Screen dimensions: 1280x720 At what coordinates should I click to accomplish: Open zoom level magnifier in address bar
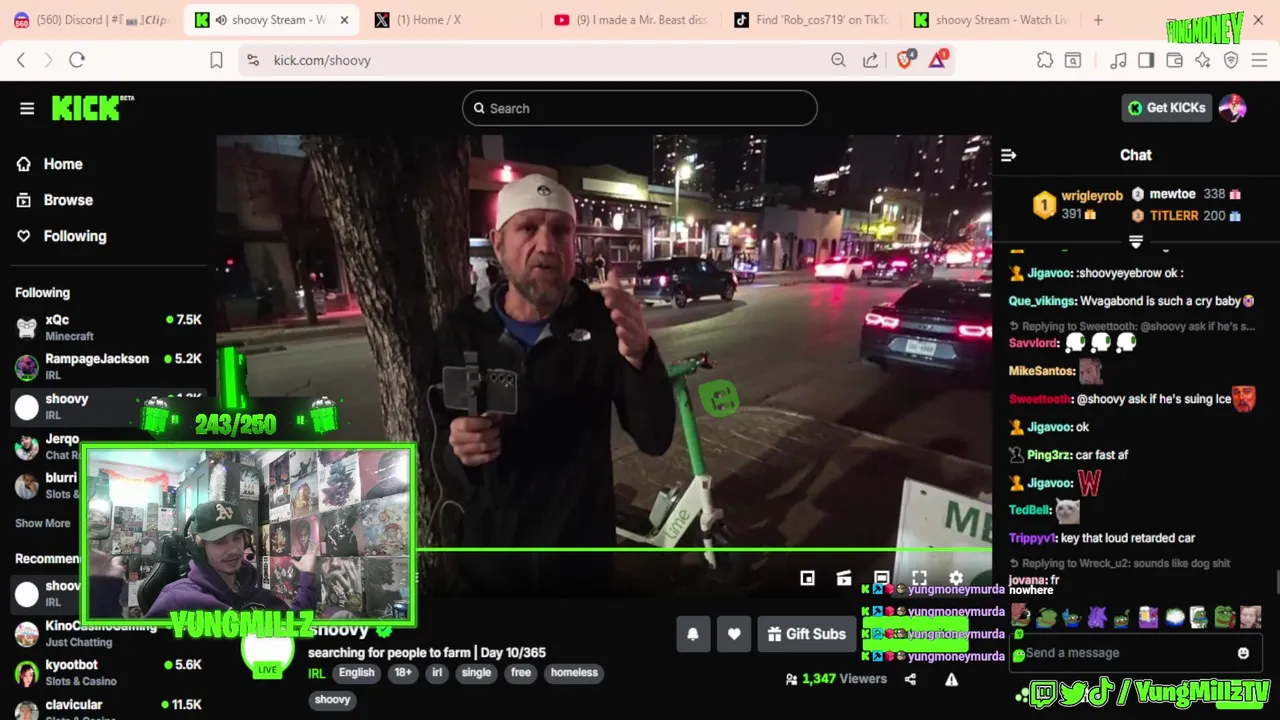tap(838, 60)
